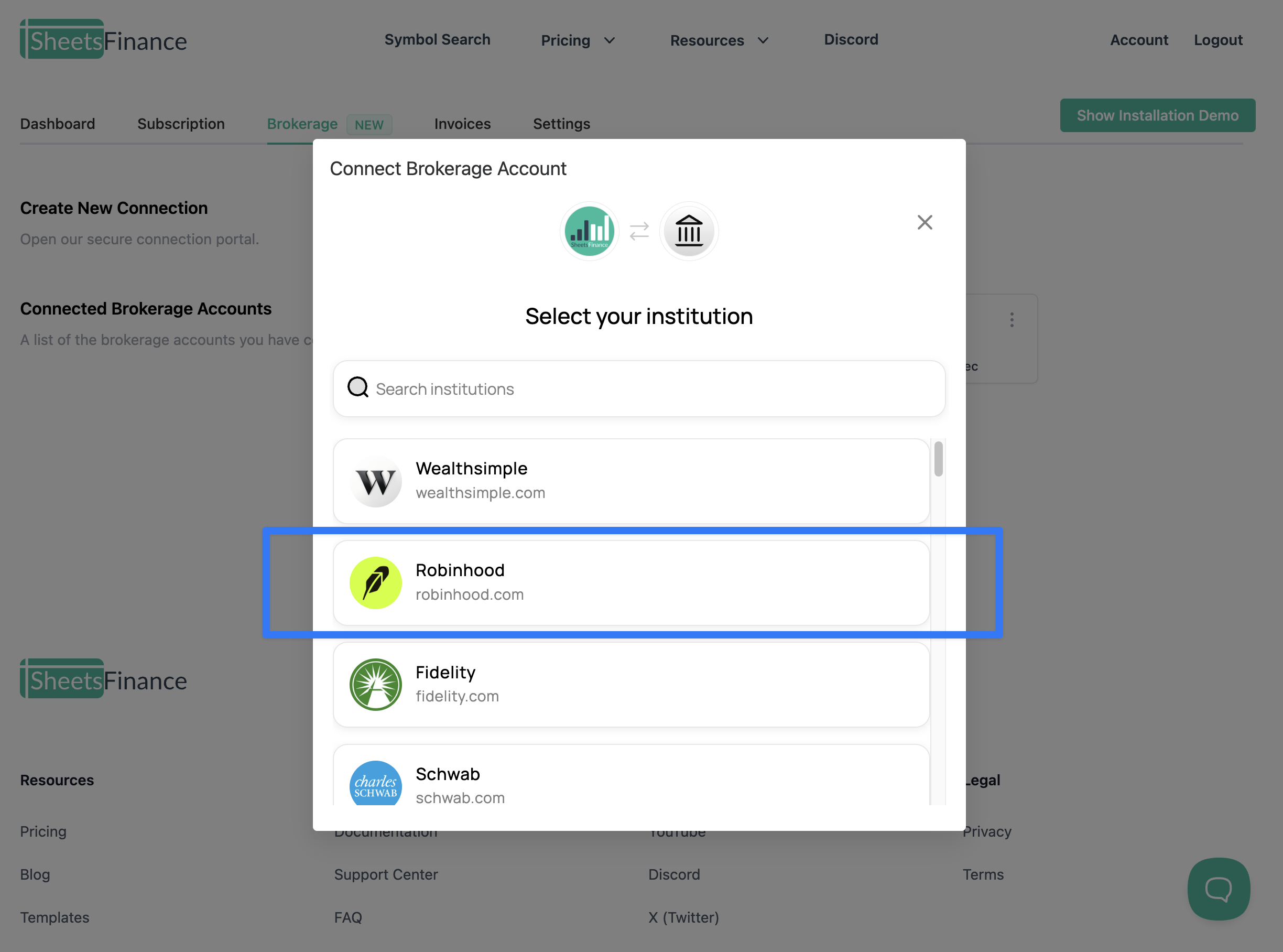This screenshot has height=952, width=1283.
Task: Select the Fidelity institution icon
Action: pos(375,685)
